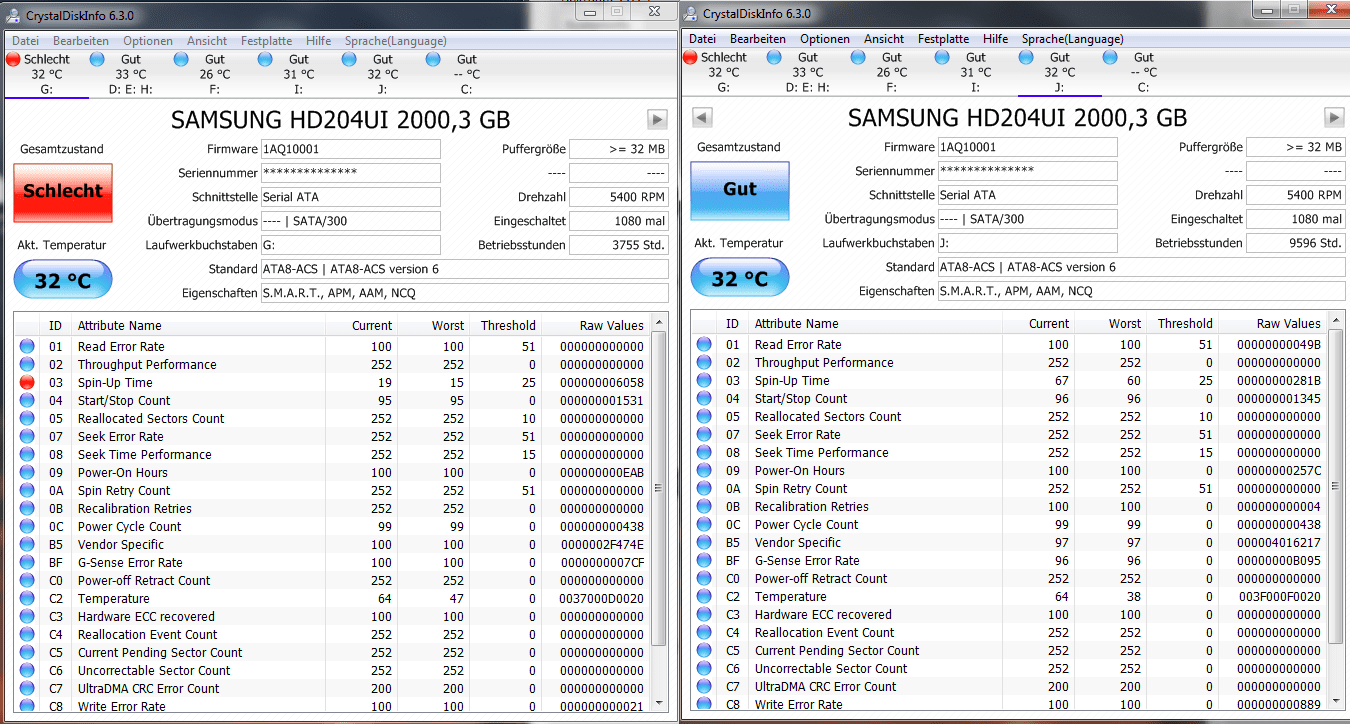1350x724 pixels.
Task: Click status icon of Hardware ECC recovered, right window
Action: point(704,615)
